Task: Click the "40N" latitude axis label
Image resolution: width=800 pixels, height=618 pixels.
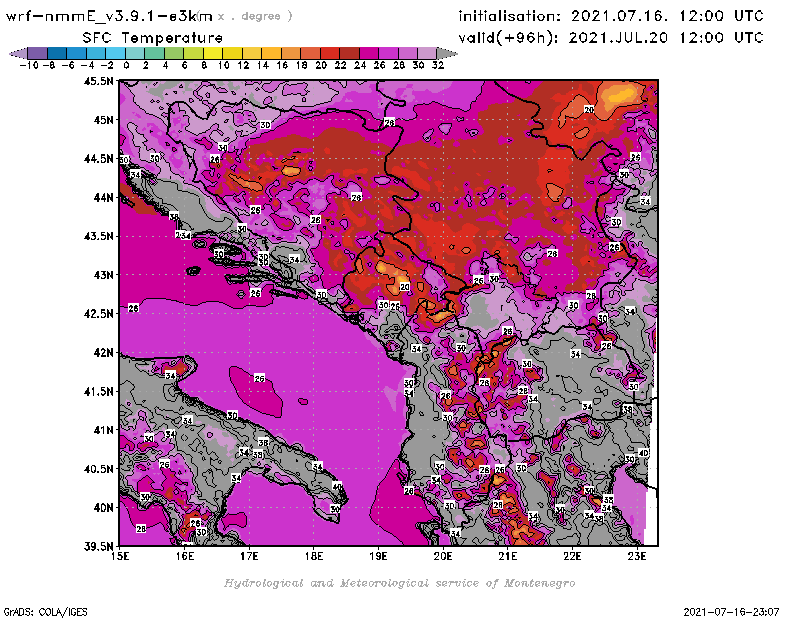Action: pyautogui.click(x=103, y=508)
